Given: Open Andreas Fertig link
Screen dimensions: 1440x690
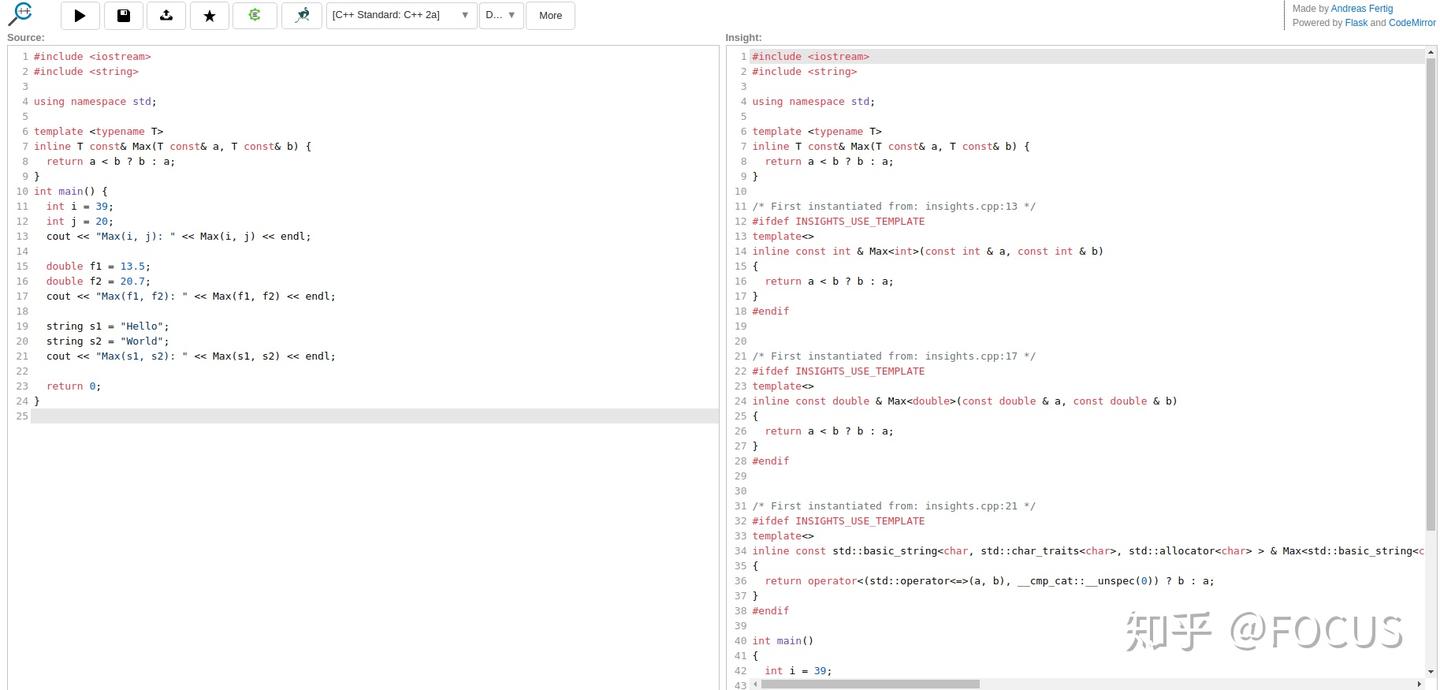Looking at the screenshot, I should pos(1361,8).
